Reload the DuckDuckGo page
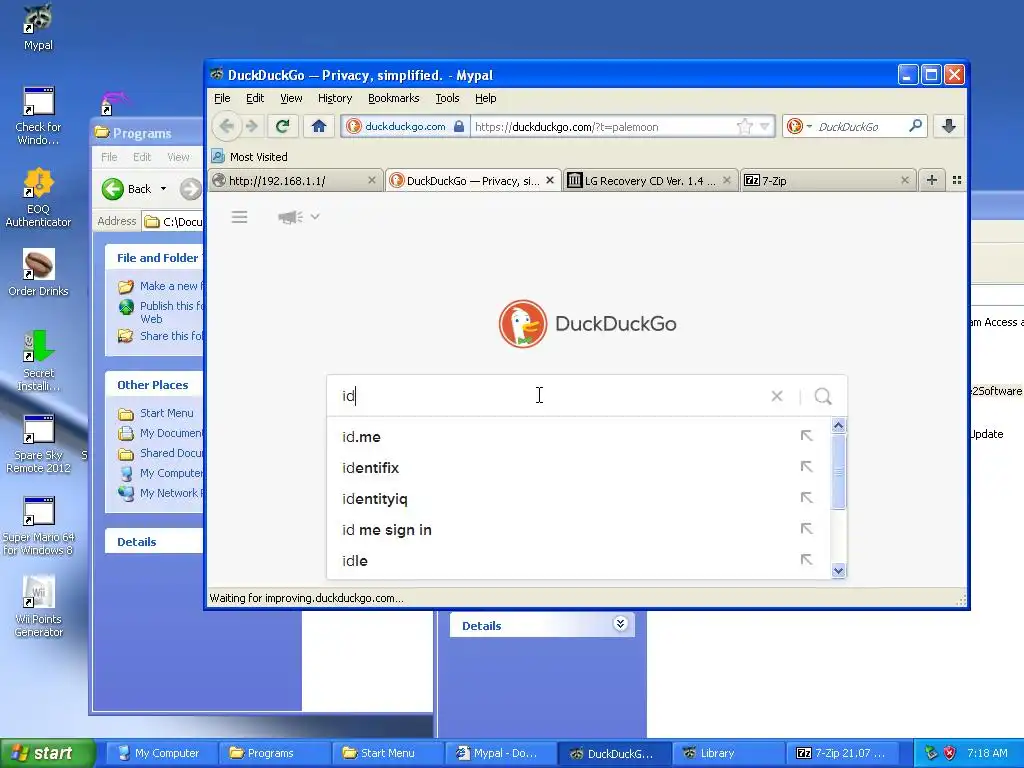Viewport: 1024px width, 768px height. [282, 126]
